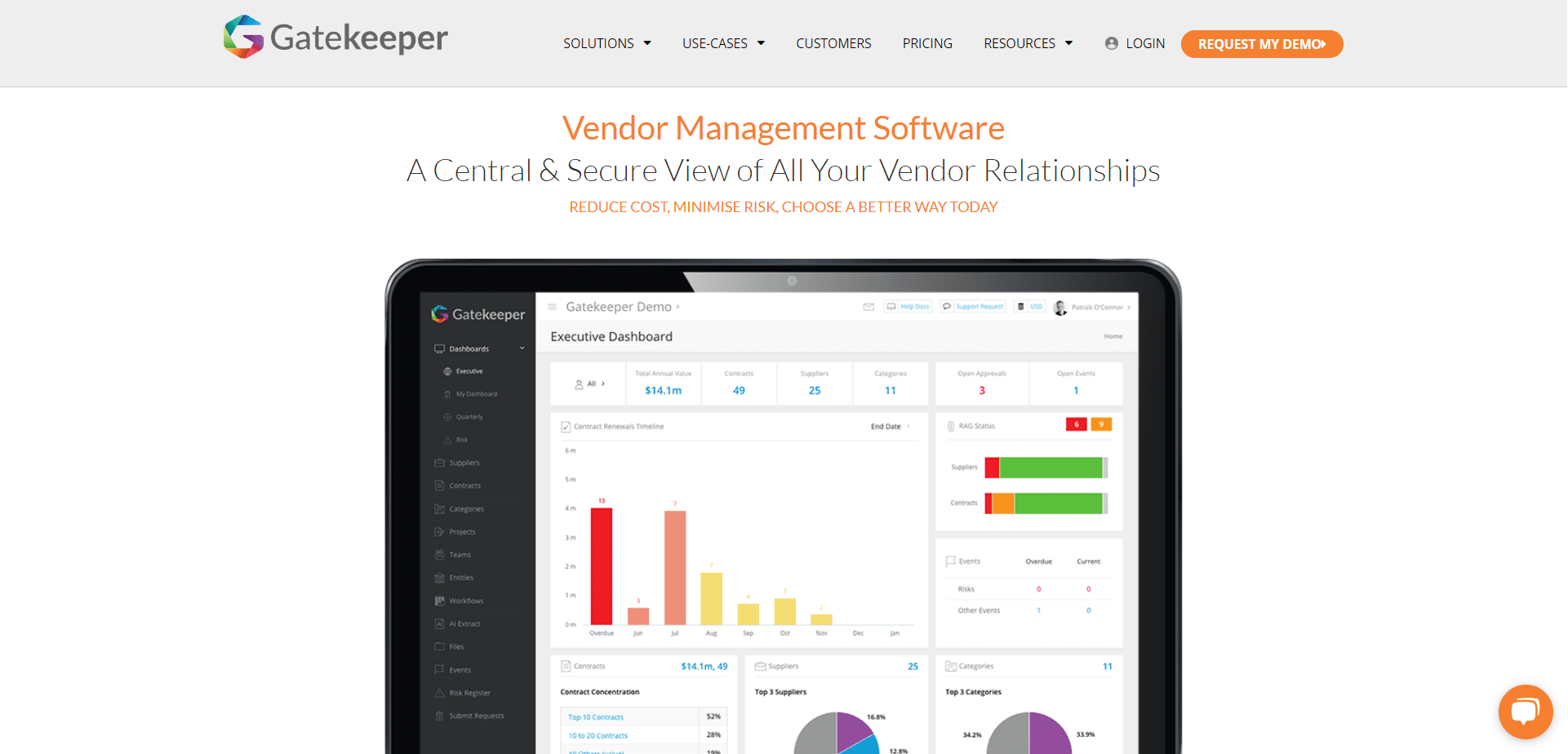The image size is (1568, 754).
Task: Click the Gatekeeper logo in dashboard sidebar
Action: click(478, 314)
